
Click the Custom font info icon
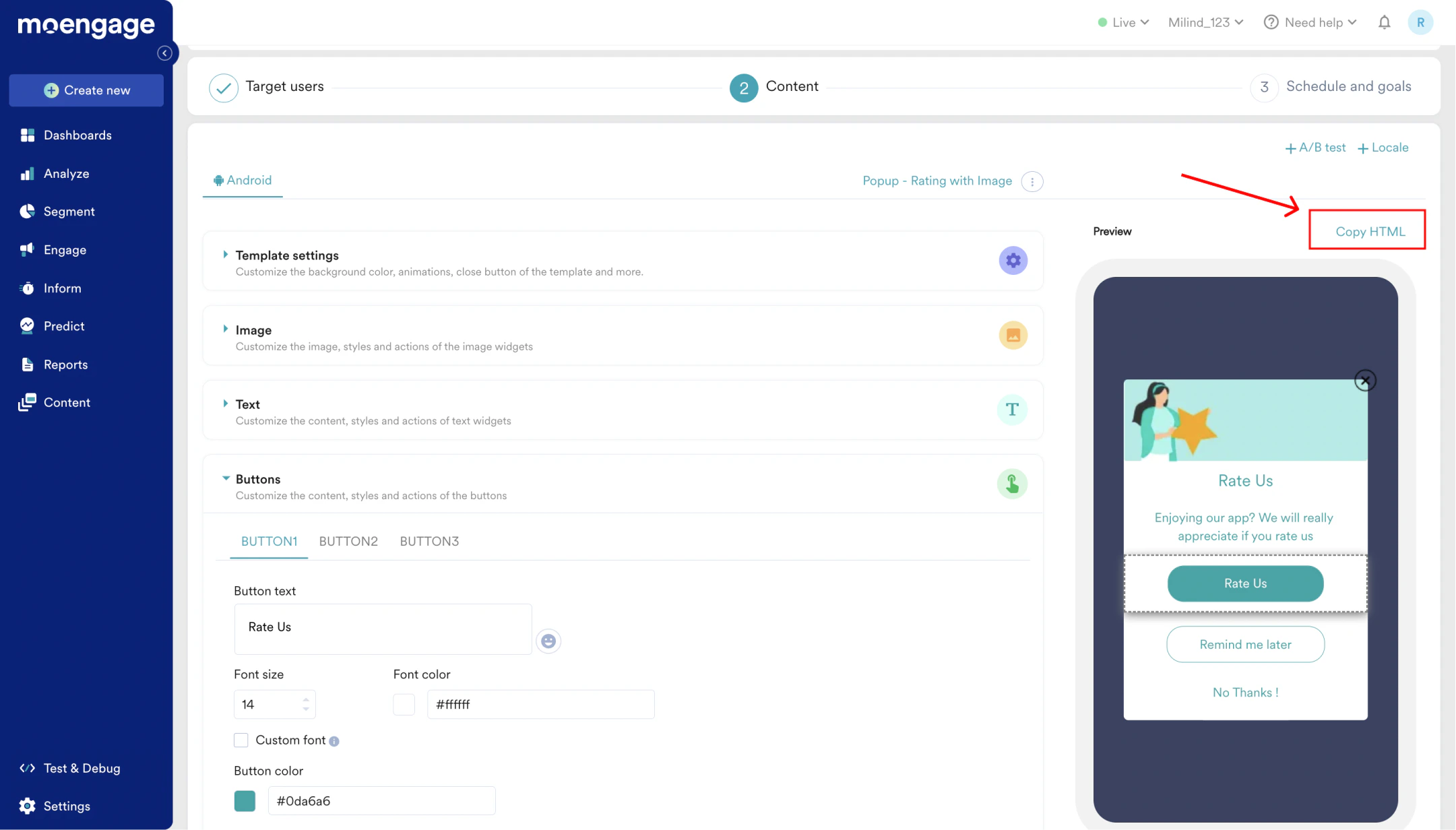coord(334,741)
